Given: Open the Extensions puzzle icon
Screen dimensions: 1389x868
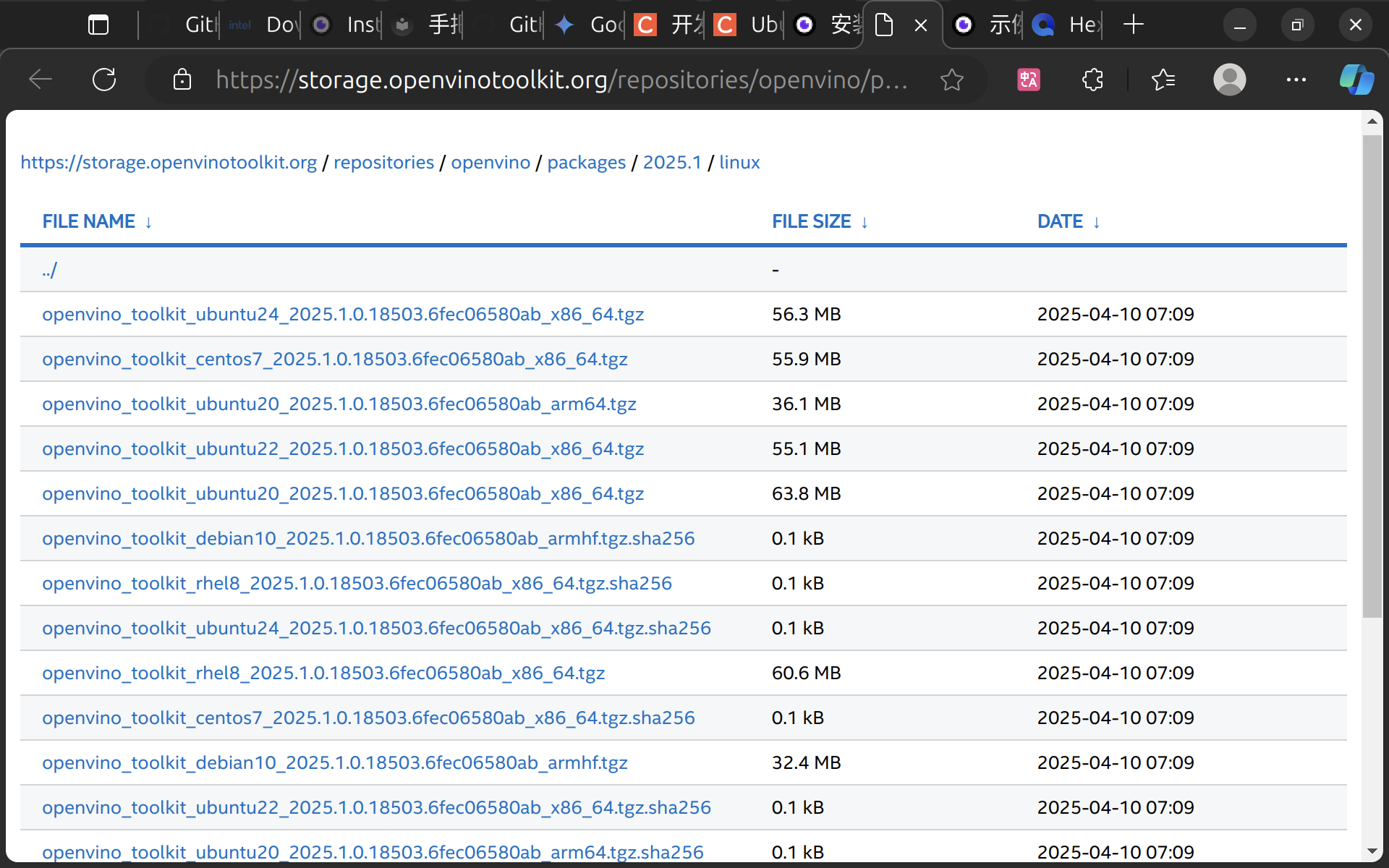Looking at the screenshot, I should tap(1092, 80).
